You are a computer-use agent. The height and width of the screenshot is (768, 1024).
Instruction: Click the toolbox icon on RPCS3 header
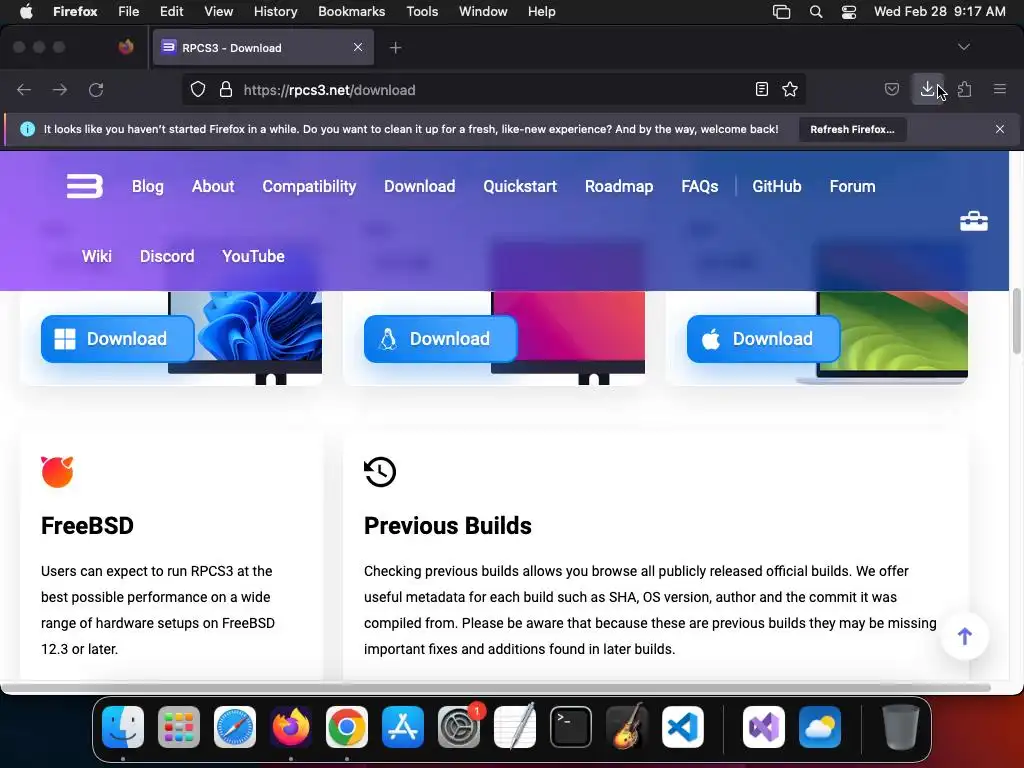974,221
